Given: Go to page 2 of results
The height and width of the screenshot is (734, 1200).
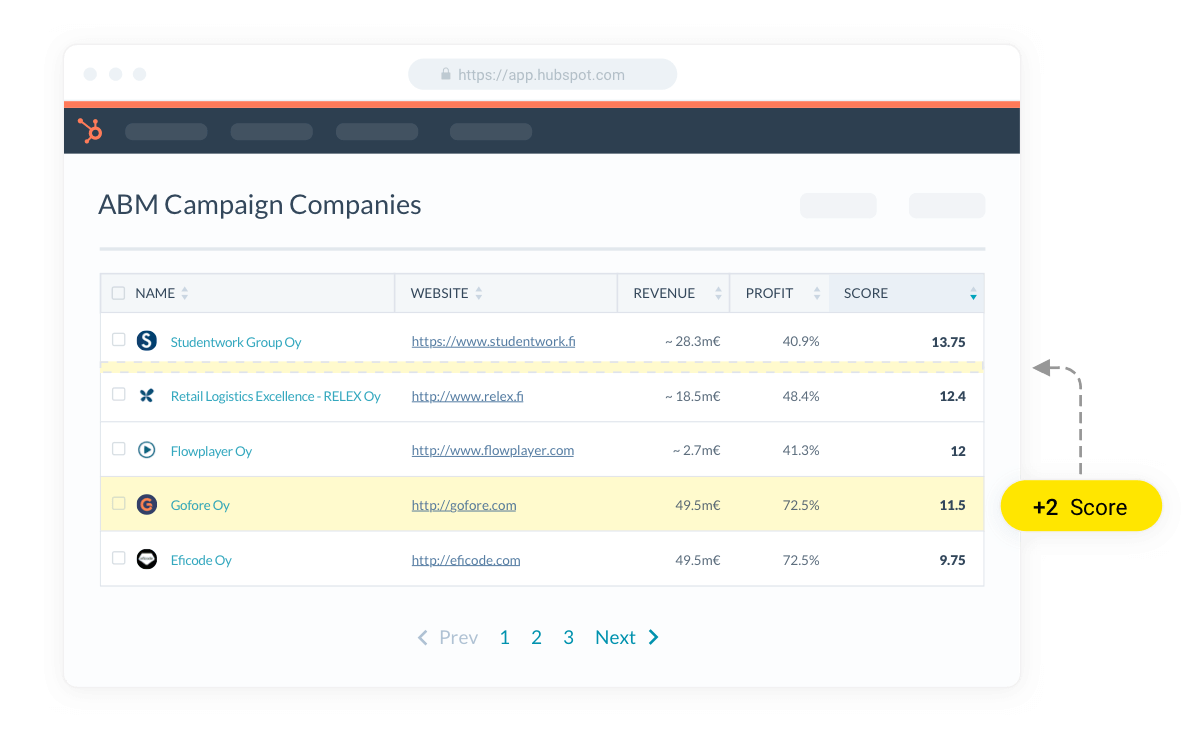Looking at the screenshot, I should click(536, 638).
